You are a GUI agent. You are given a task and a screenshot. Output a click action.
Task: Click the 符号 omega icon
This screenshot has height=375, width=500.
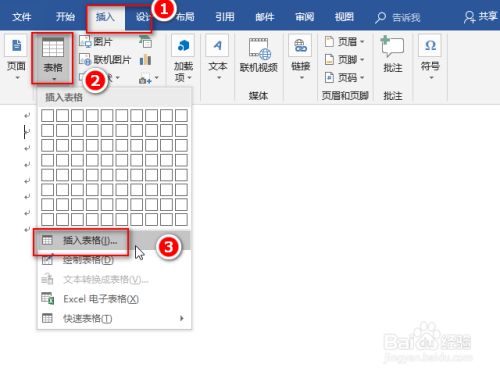click(430, 46)
